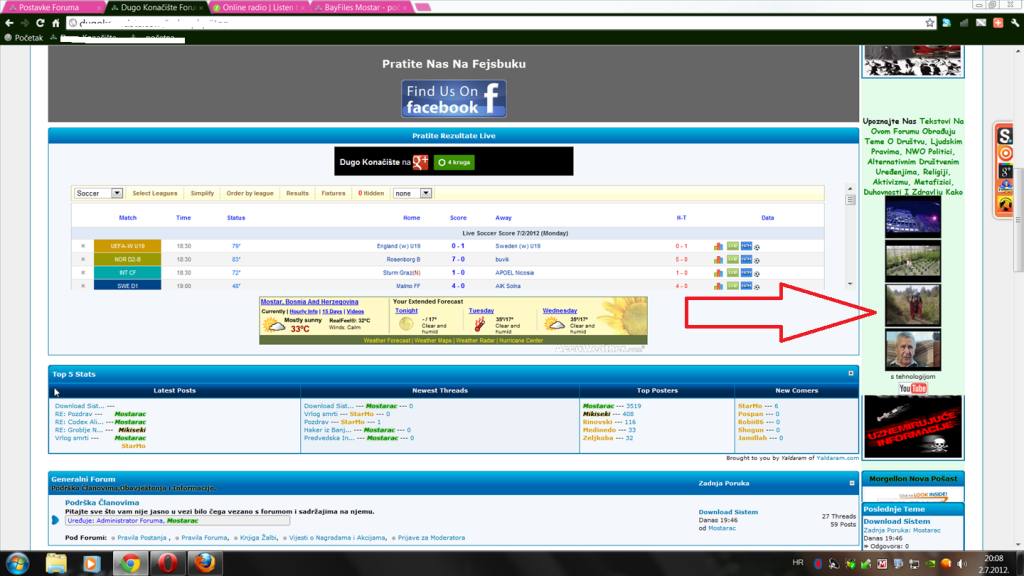Viewport: 1024px width, 576px height.
Task: Open the 'none' dropdown in livescore bar
Action: [412, 193]
